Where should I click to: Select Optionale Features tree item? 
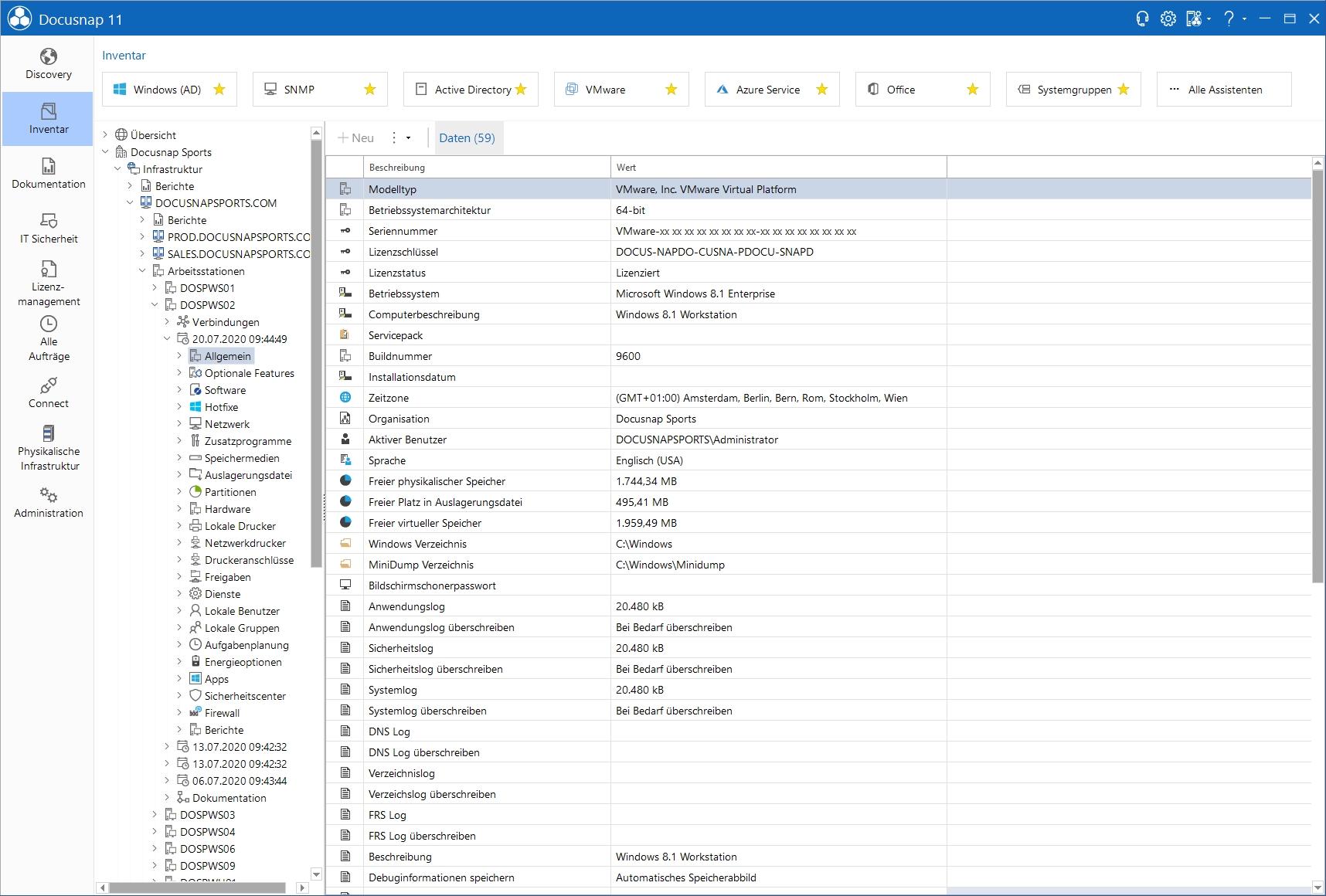(x=249, y=373)
